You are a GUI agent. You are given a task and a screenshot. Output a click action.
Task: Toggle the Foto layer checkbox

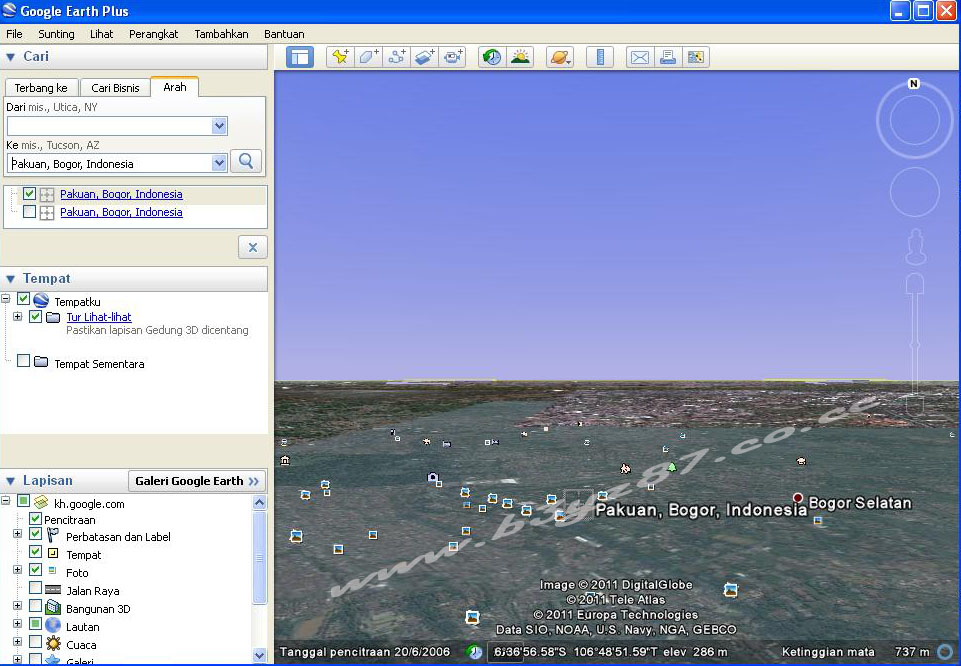coord(36,570)
